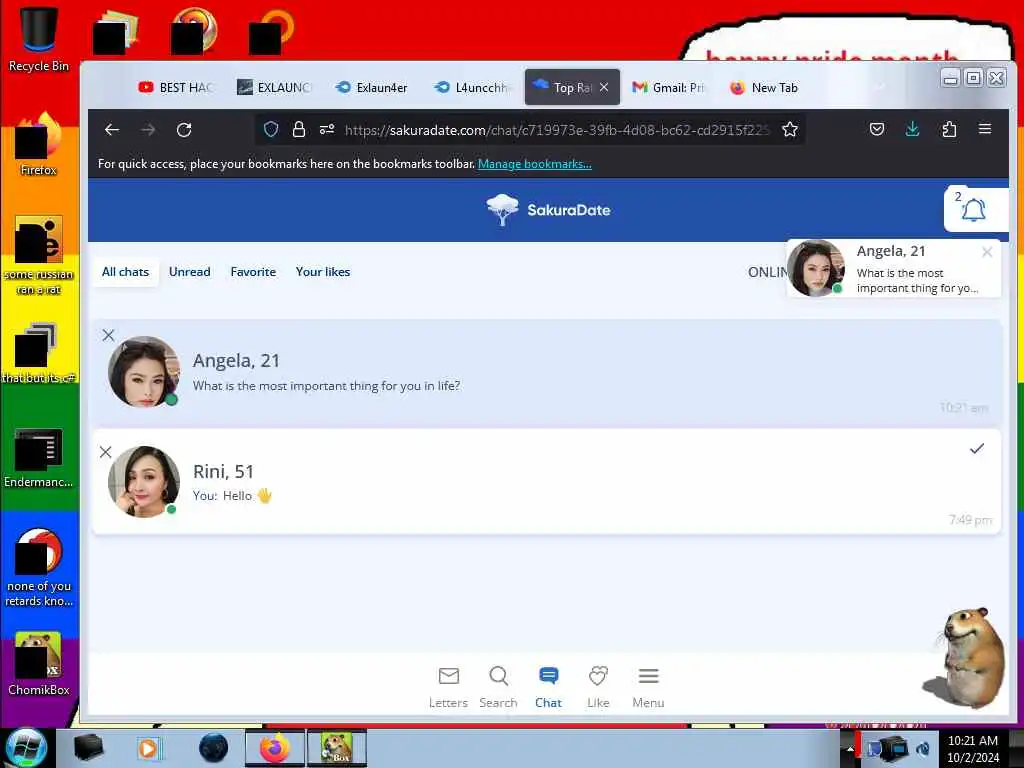Image resolution: width=1024 pixels, height=768 pixels.
Task: Open the Like section
Action: (598, 687)
